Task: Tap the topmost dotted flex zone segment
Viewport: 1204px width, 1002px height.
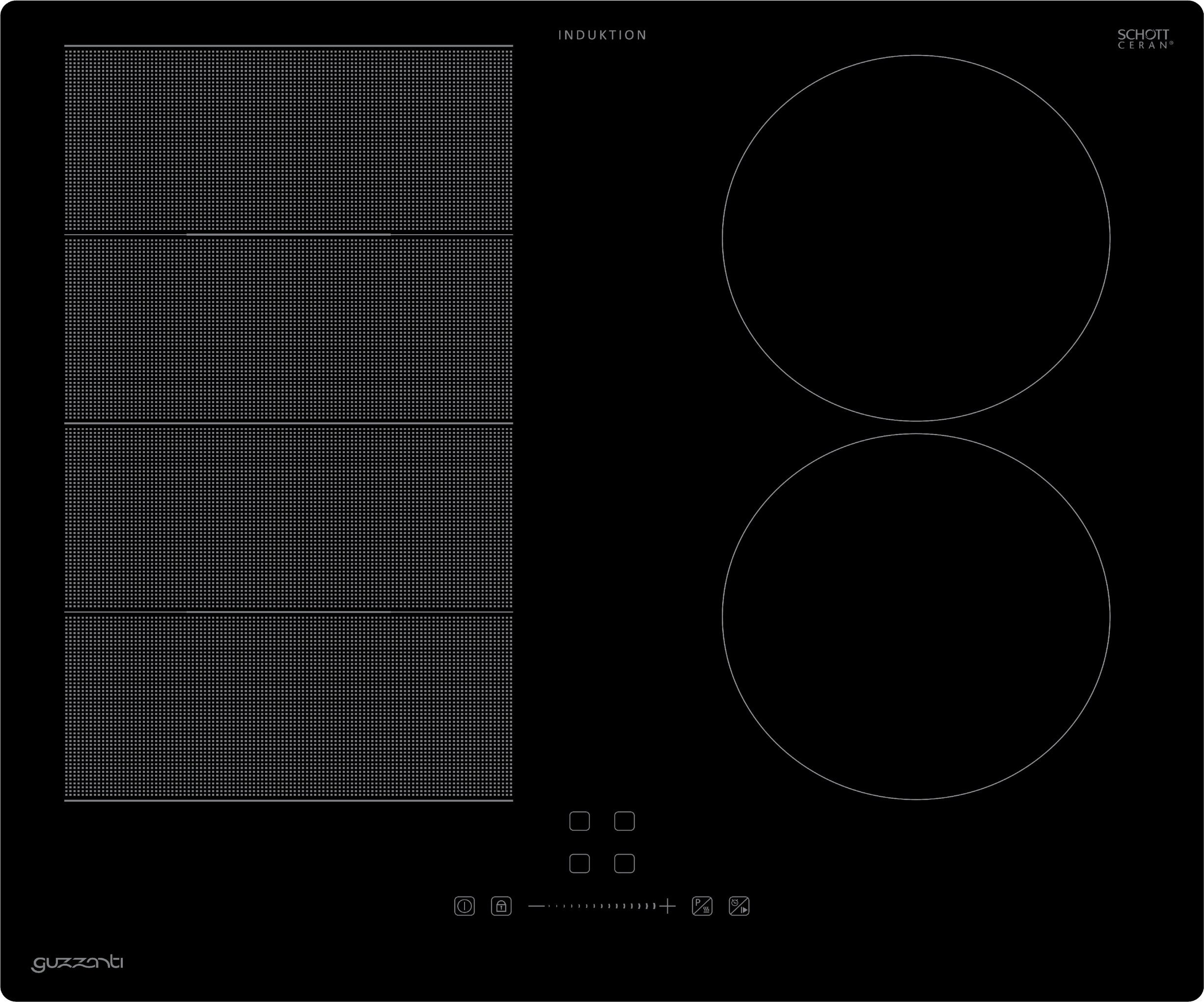Action: [x=288, y=139]
